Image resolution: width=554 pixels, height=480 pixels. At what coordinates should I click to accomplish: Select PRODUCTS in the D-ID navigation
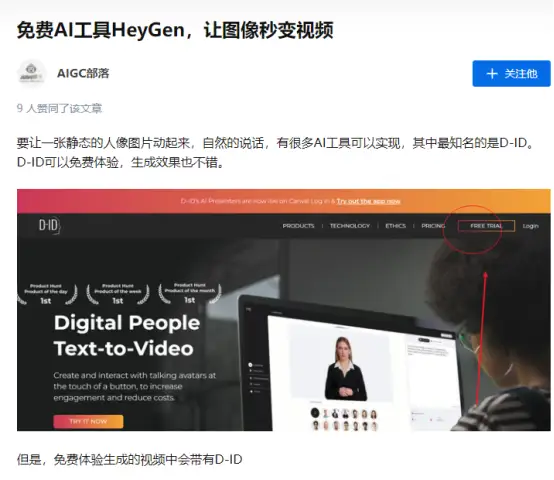(298, 226)
